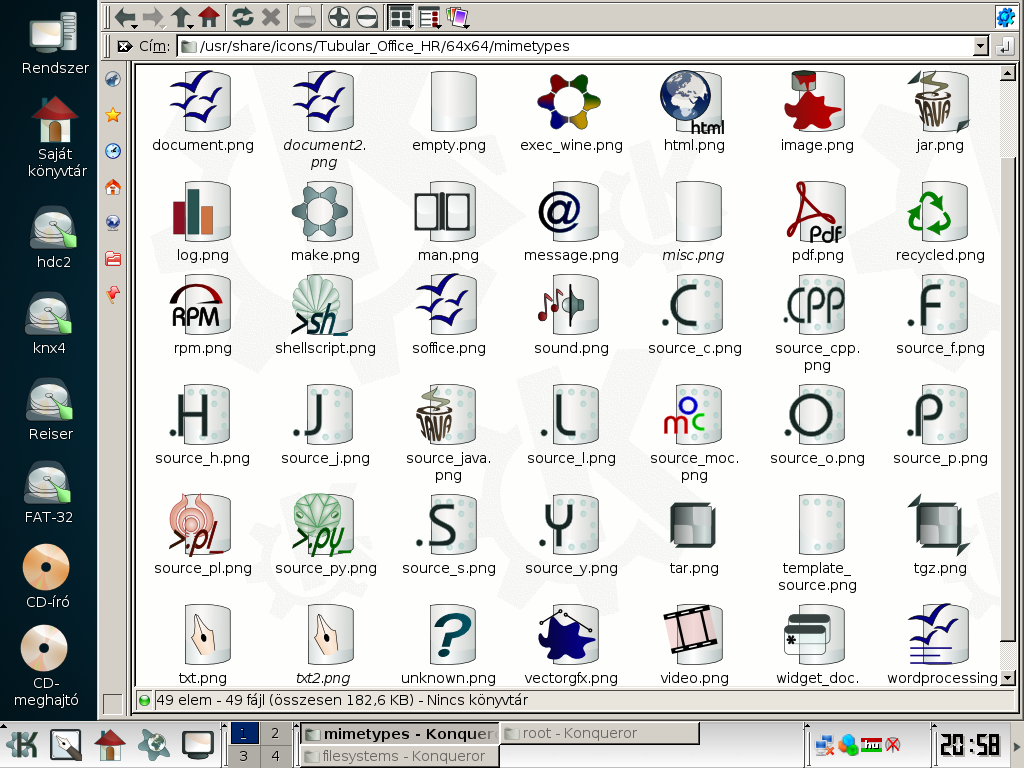Screen dimensions: 1024x768
Task: Select the vectorgfx.png file
Action: tap(571, 645)
